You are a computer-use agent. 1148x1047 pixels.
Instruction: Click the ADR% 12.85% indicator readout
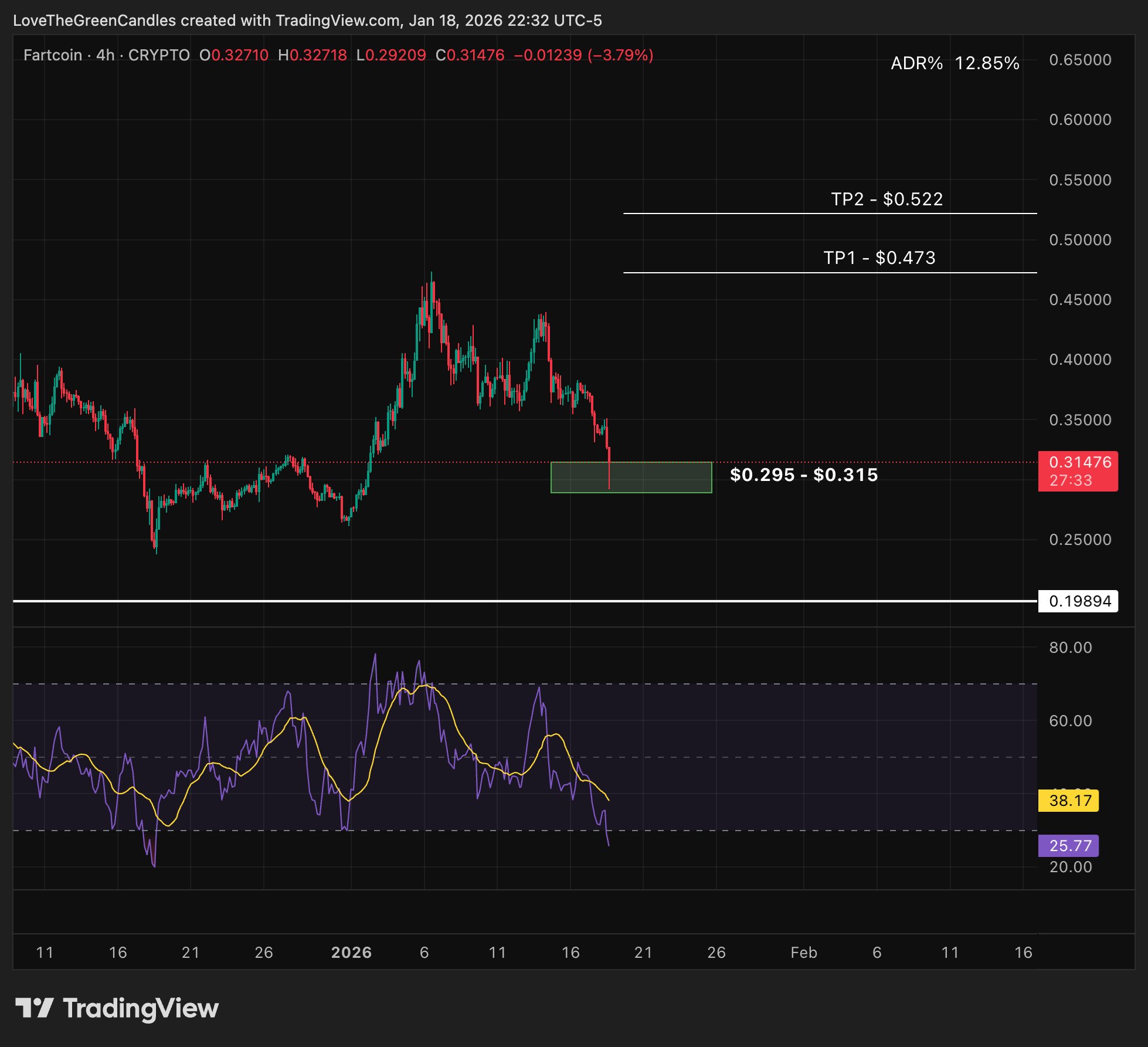(955, 63)
